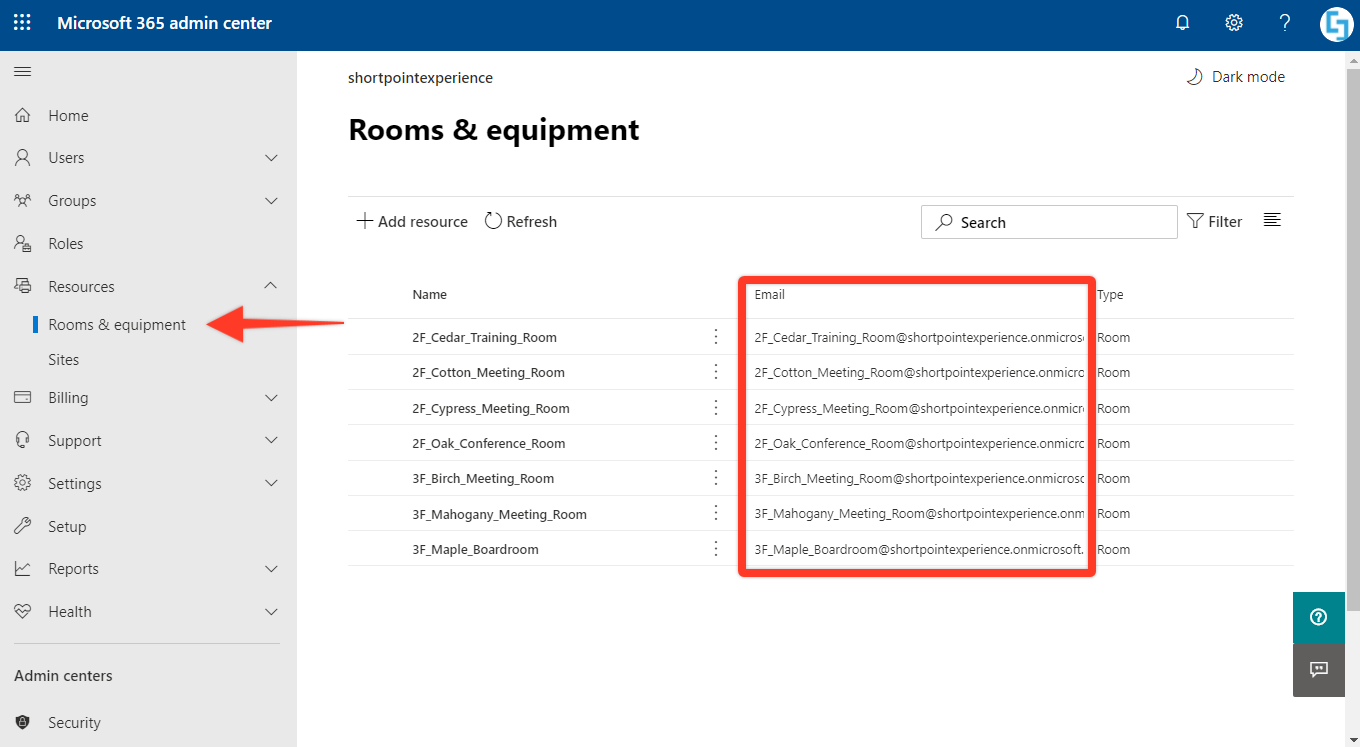Click the shortpointexperience organization name
Image resolution: width=1360 pixels, height=747 pixels.
coord(420,78)
